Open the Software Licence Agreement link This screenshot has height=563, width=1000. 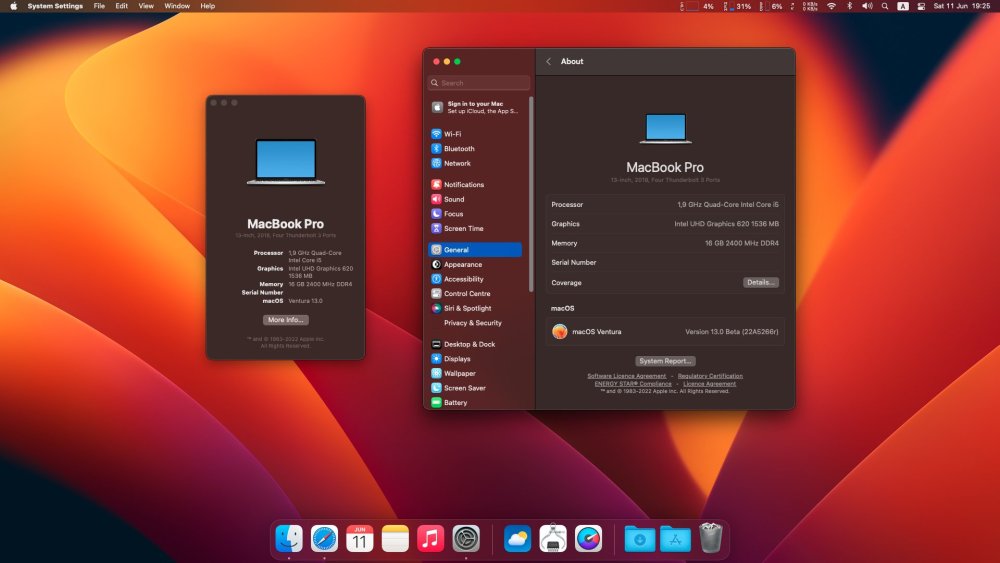pyautogui.click(x=626, y=376)
